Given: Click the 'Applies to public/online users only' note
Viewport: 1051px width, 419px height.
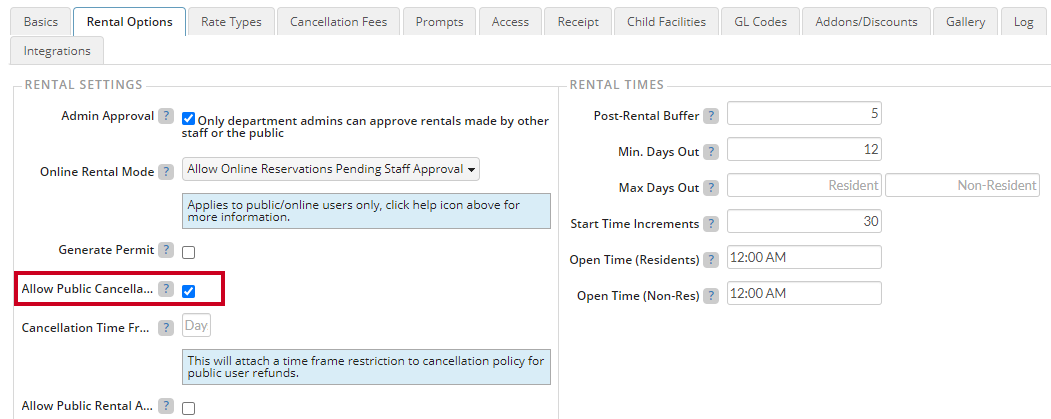Looking at the screenshot, I should point(367,211).
